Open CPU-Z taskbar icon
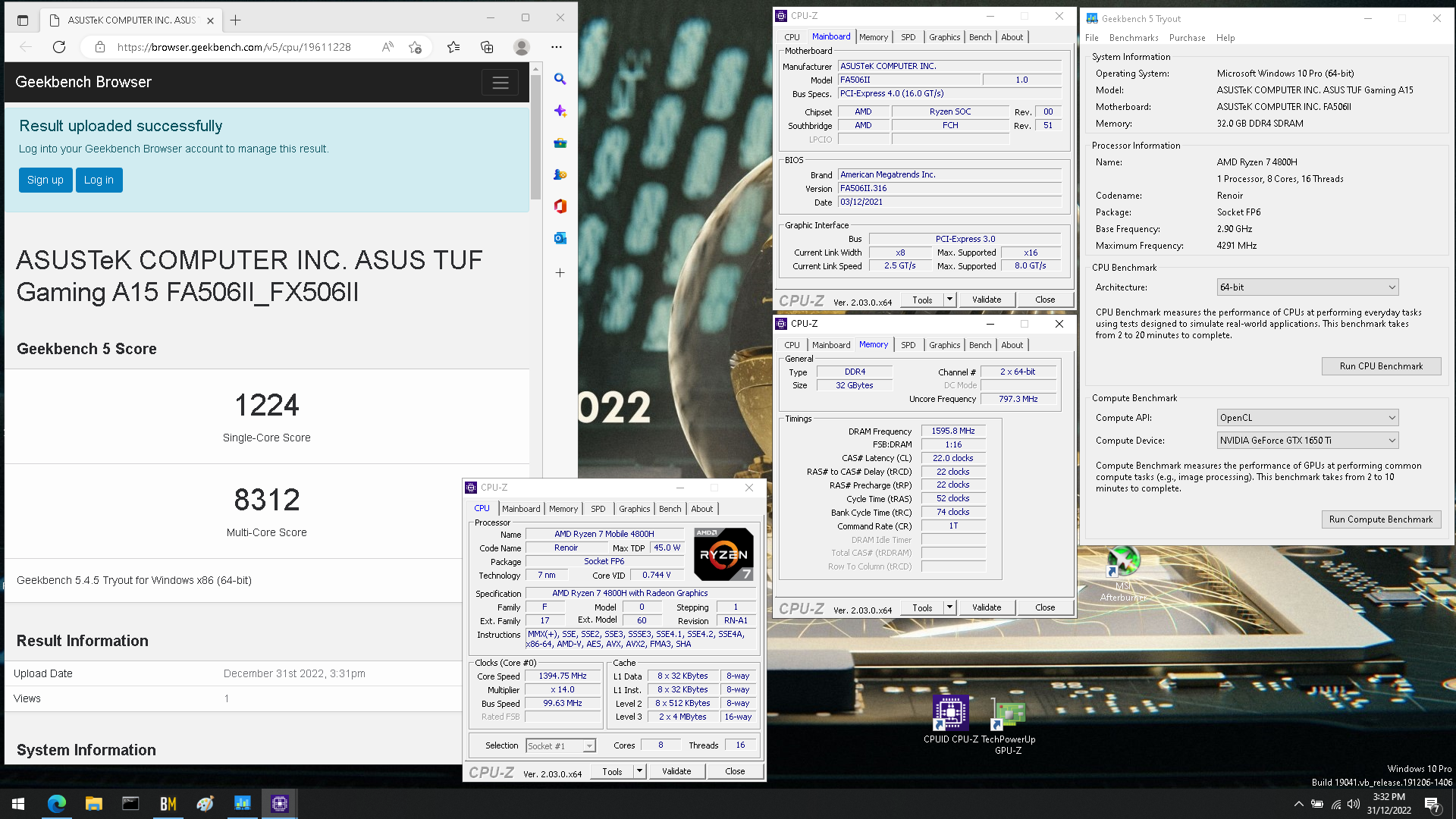 [280, 804]
